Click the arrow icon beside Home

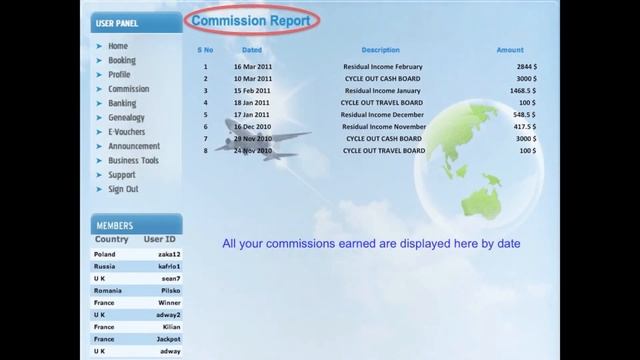[x=99, y=46]
